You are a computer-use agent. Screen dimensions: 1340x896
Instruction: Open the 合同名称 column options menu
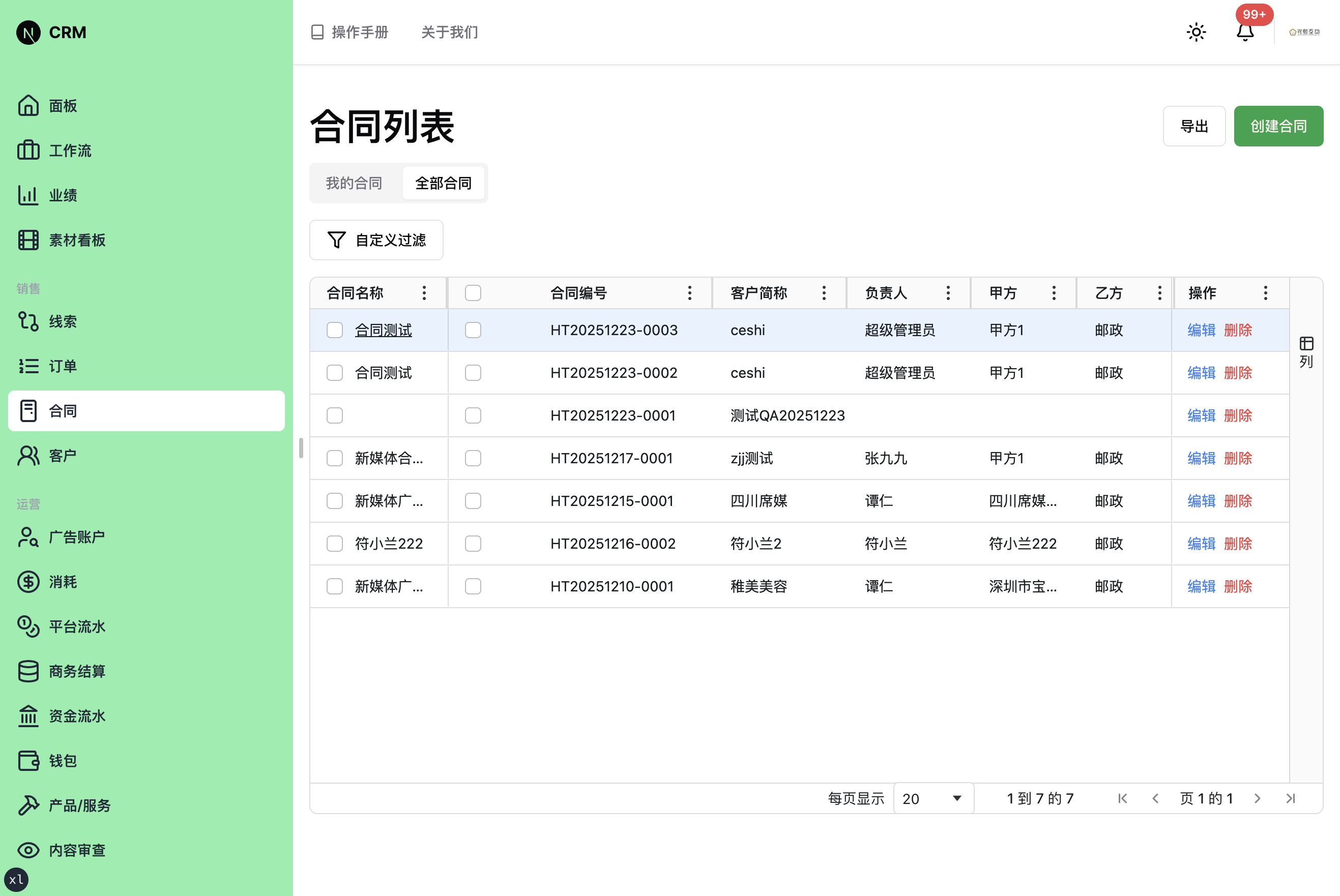[424, 292]
